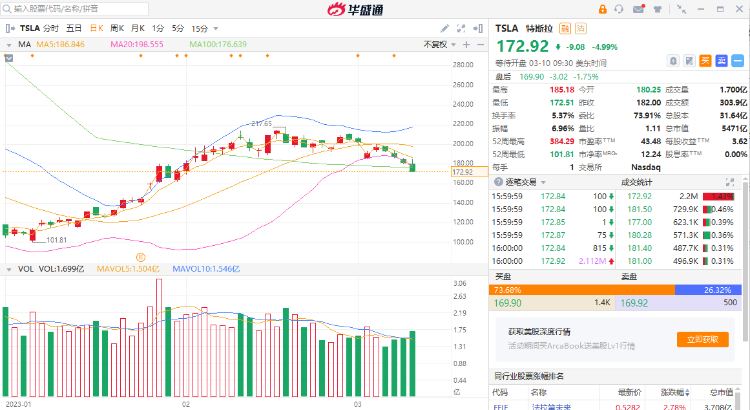Select the 15分 interval tab

(x=199, y=29)
